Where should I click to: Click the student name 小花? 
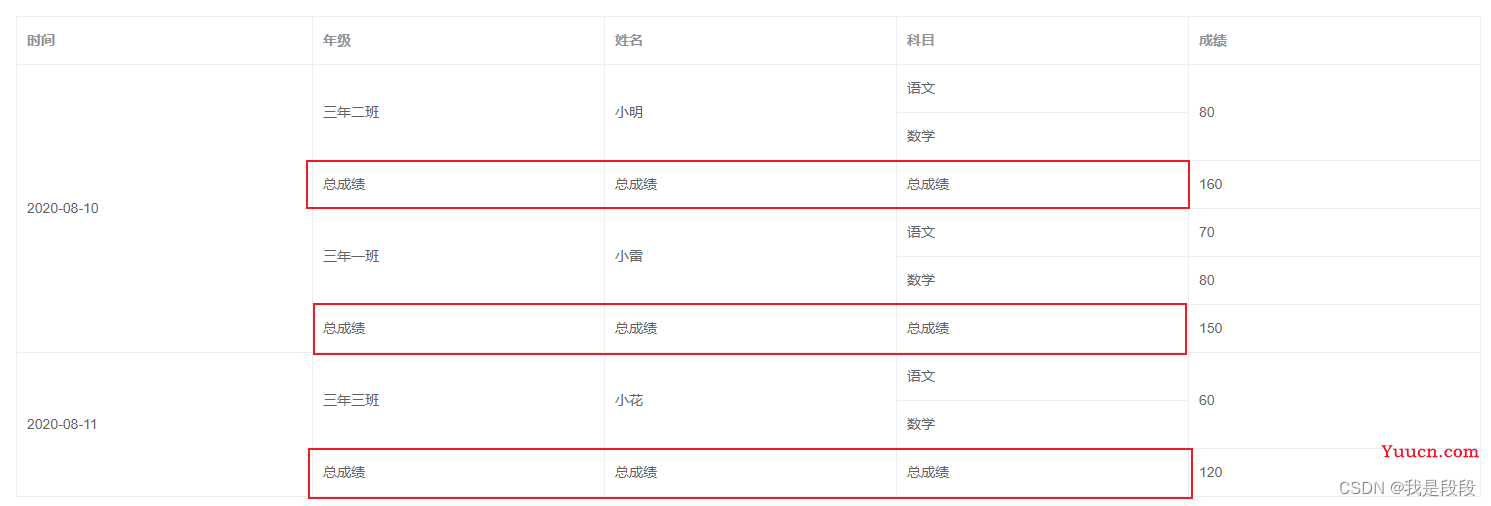629,401
